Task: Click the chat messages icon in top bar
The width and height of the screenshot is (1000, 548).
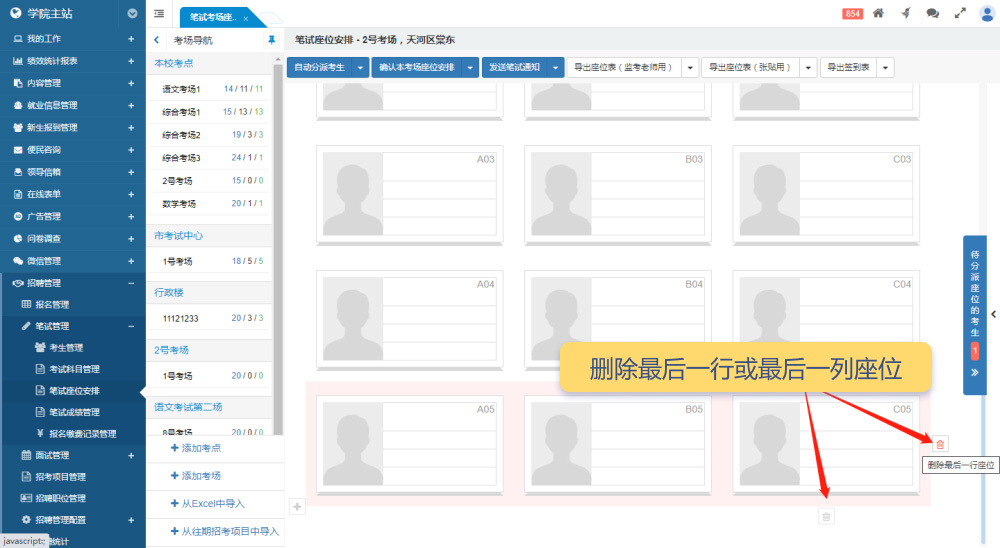Action: pos(932,14)
